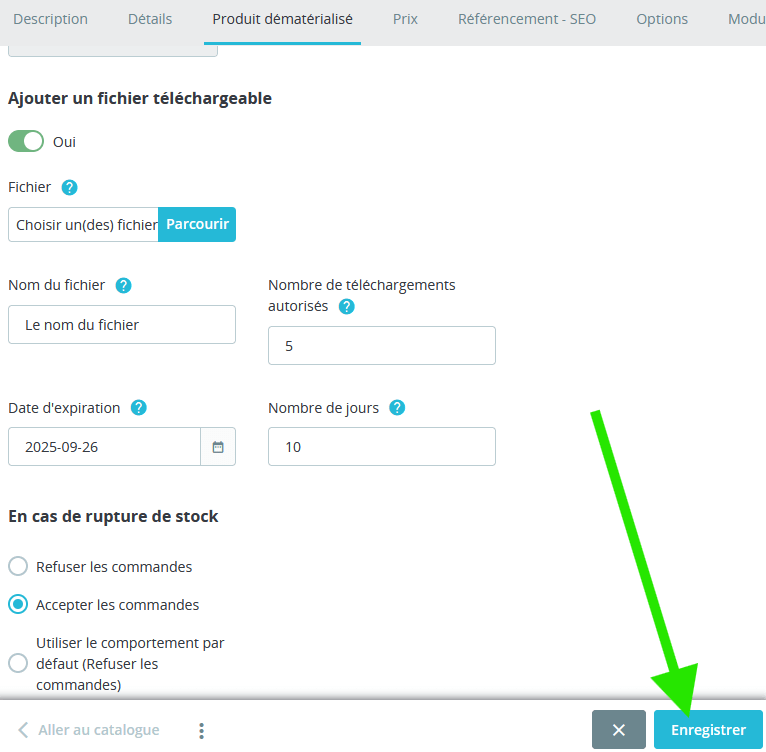
Task: Return via Aller au catalogue link
Action: click(x=88, y=730)
